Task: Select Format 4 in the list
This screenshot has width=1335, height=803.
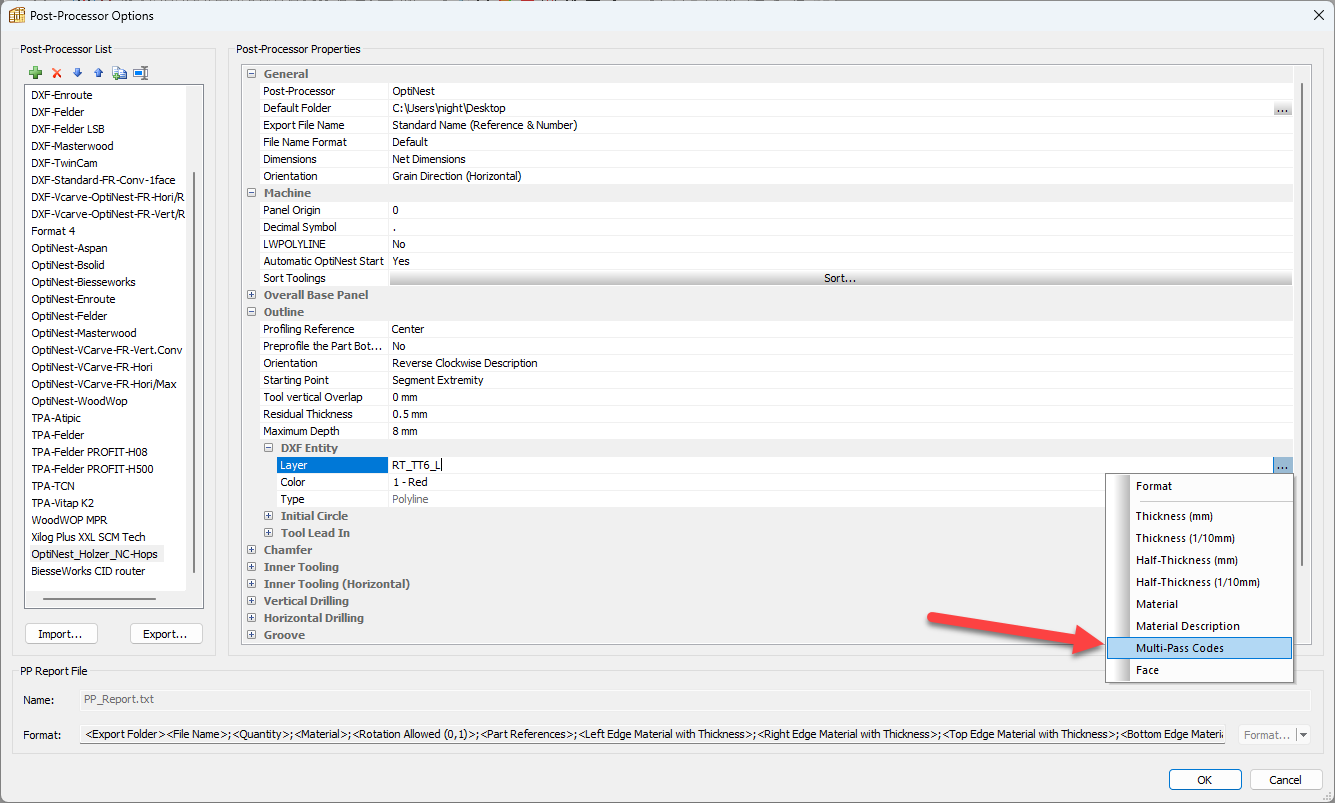Action: [53, 231]
